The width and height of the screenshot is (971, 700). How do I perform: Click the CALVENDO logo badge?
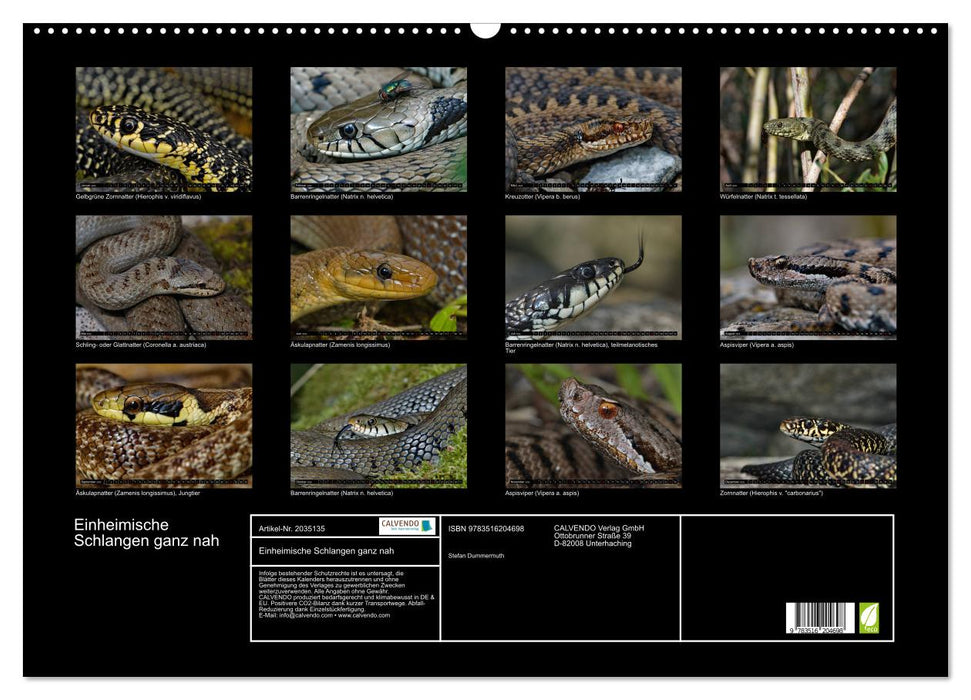407,526
